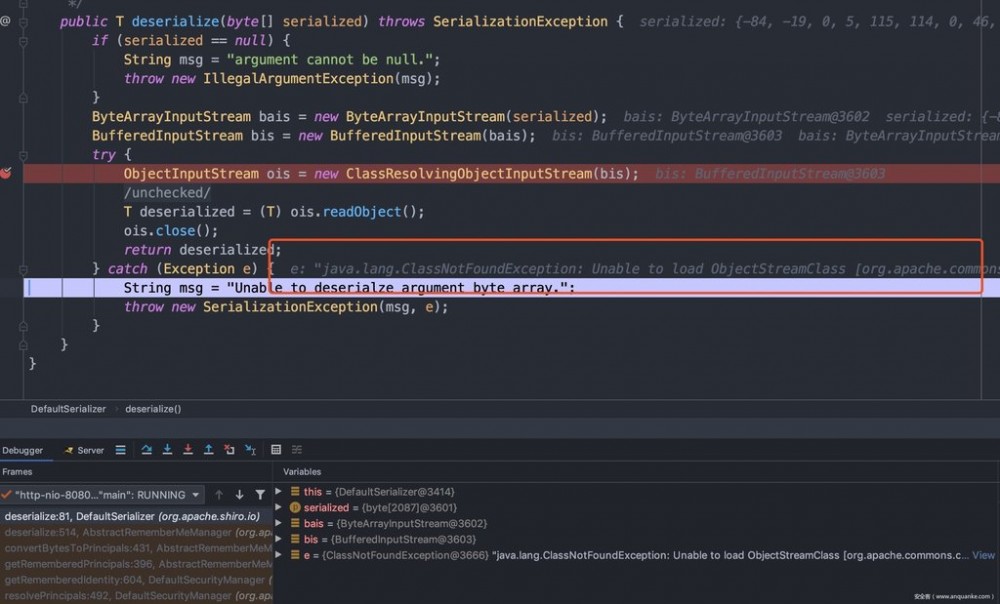
Task: Click the Force Step Into red arrow icon
Action: pos(187,450)
